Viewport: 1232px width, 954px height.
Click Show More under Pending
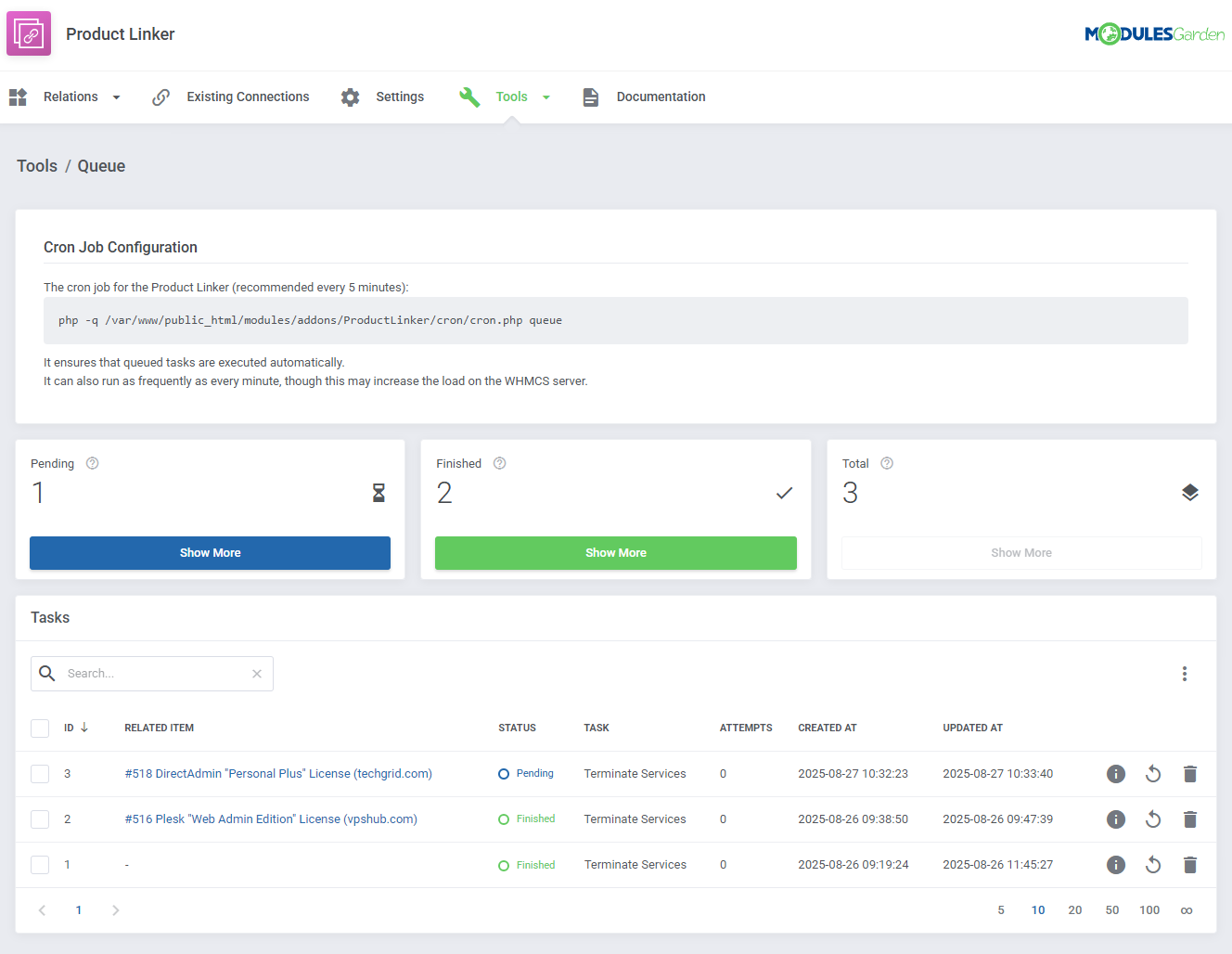[x=210, y=553]
